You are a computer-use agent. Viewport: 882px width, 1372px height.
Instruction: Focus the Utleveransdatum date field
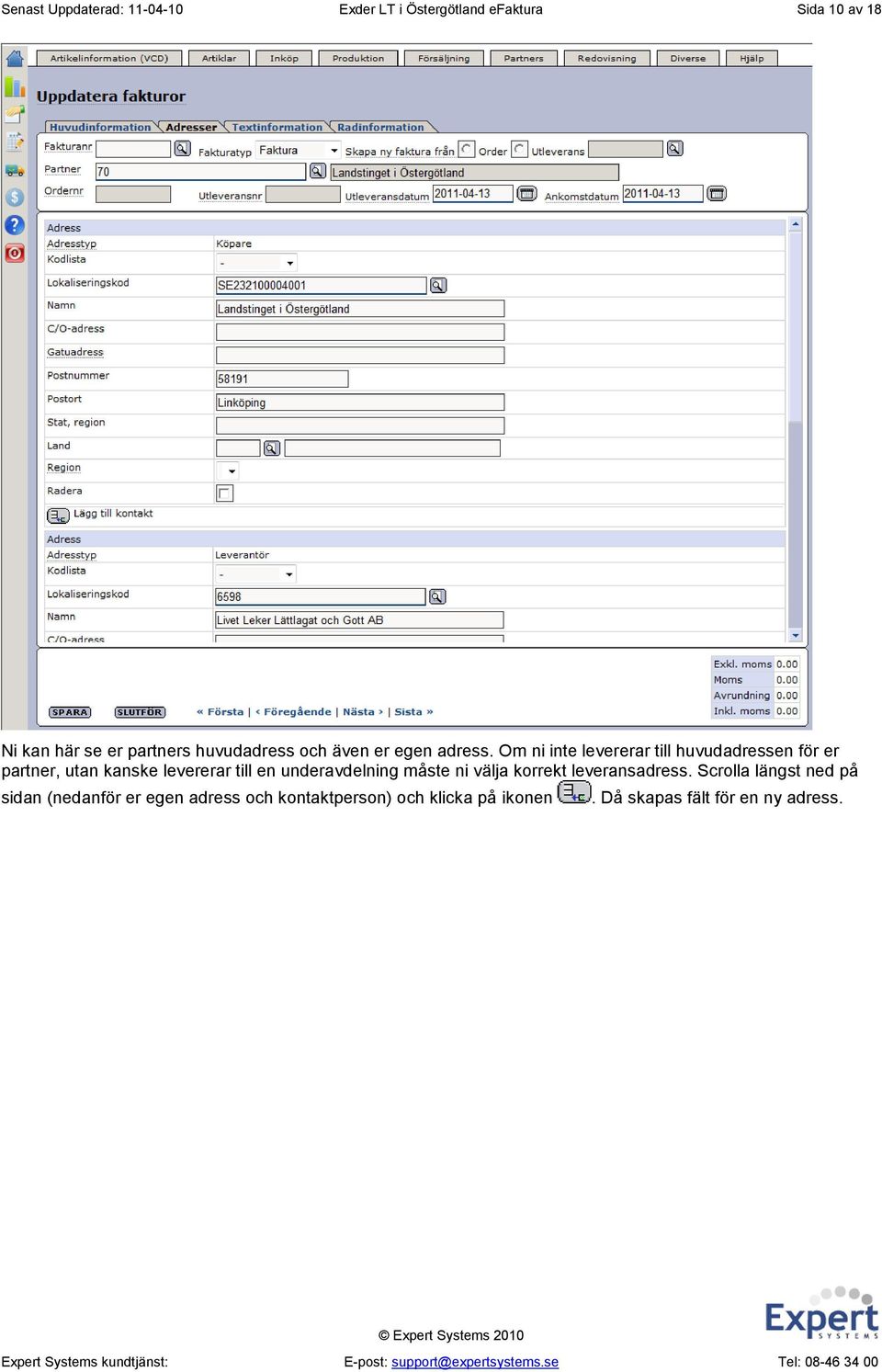472,193
